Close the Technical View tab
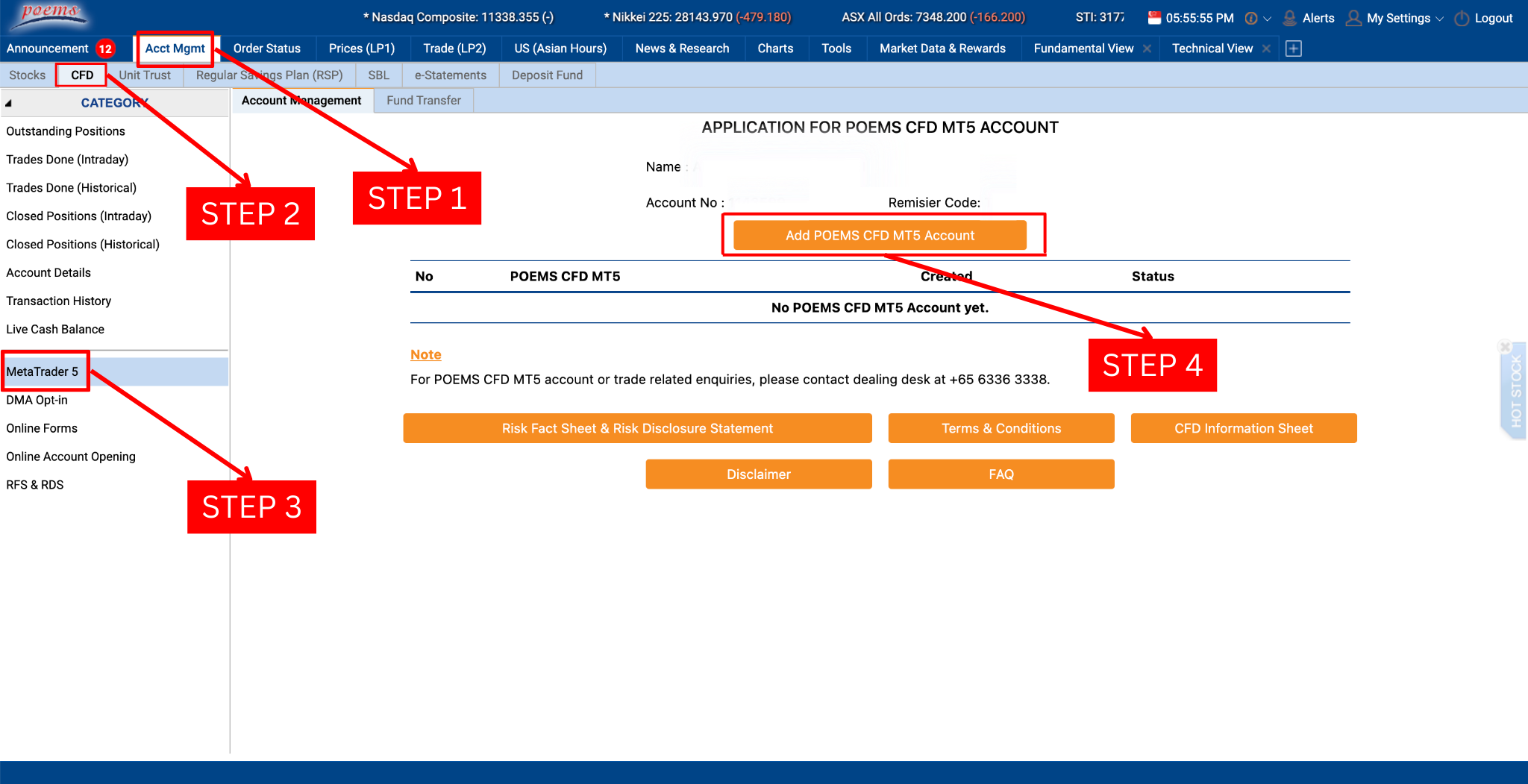The height and width of the screenshot is (784, 1528). [x=1266, y=48]
